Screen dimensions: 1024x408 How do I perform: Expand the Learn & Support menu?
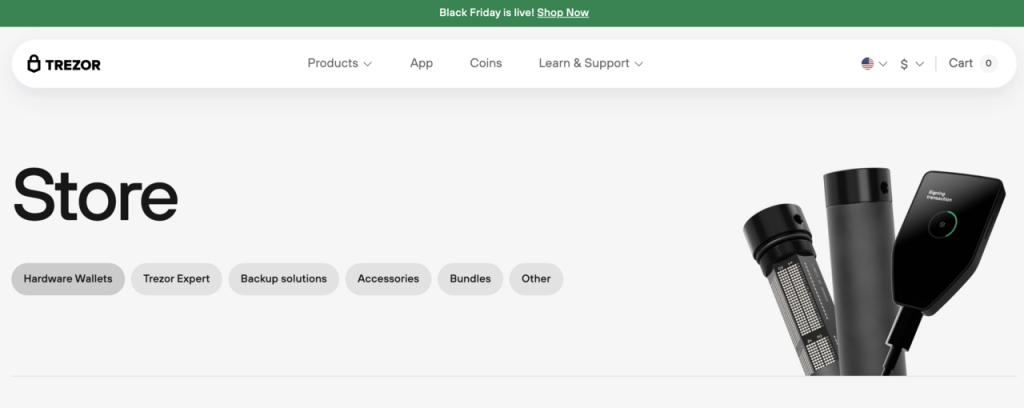coord(591,63)
